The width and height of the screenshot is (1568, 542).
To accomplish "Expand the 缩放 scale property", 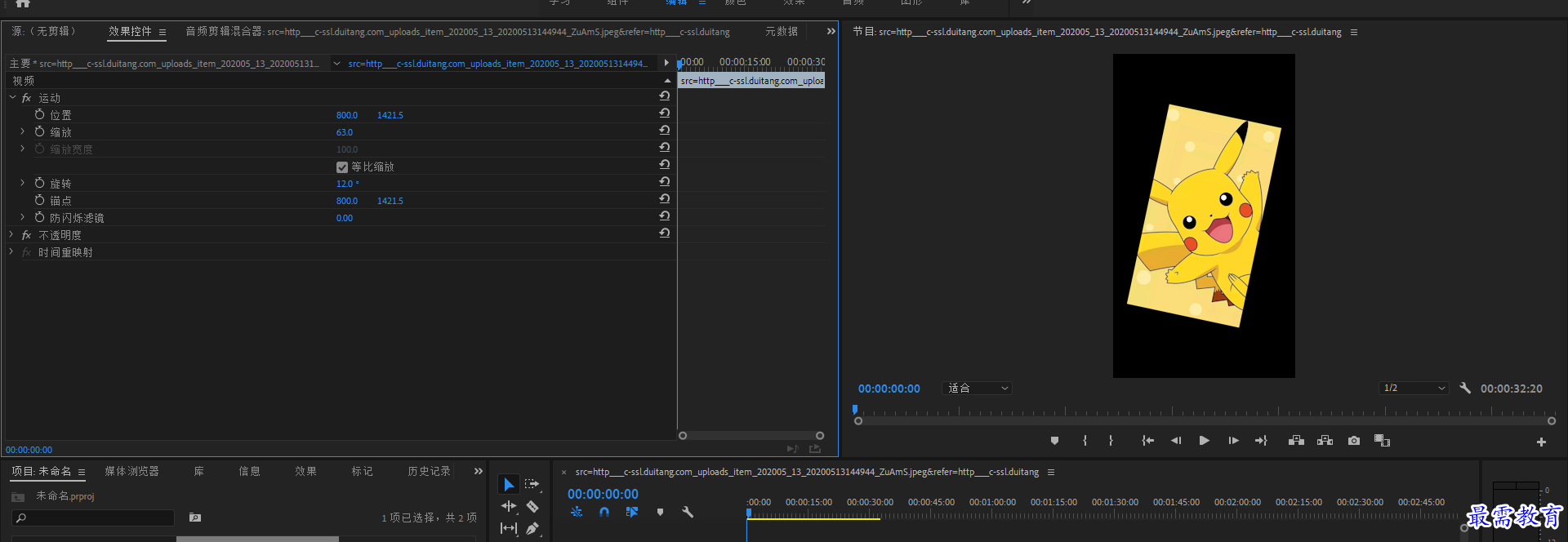I will tap(22, 131).
